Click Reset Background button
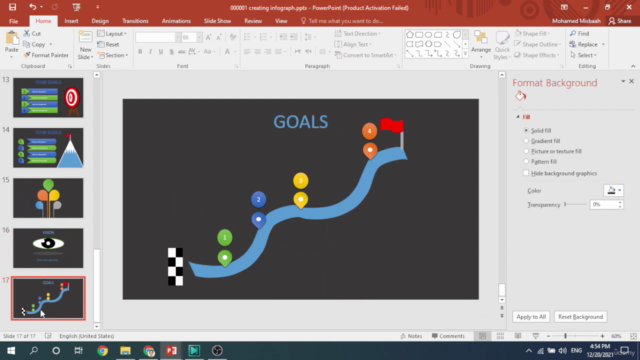Screen dimensions: 640x360 580,317
